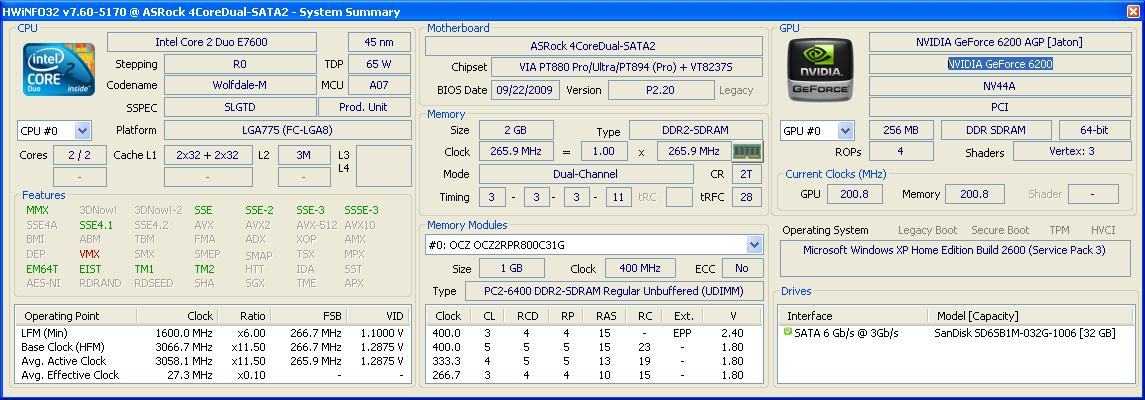Click the Chipset value VIA PT880 Pro/Ultra/PT894
This screenshot has height=400, width=1145.
(627, 68)
